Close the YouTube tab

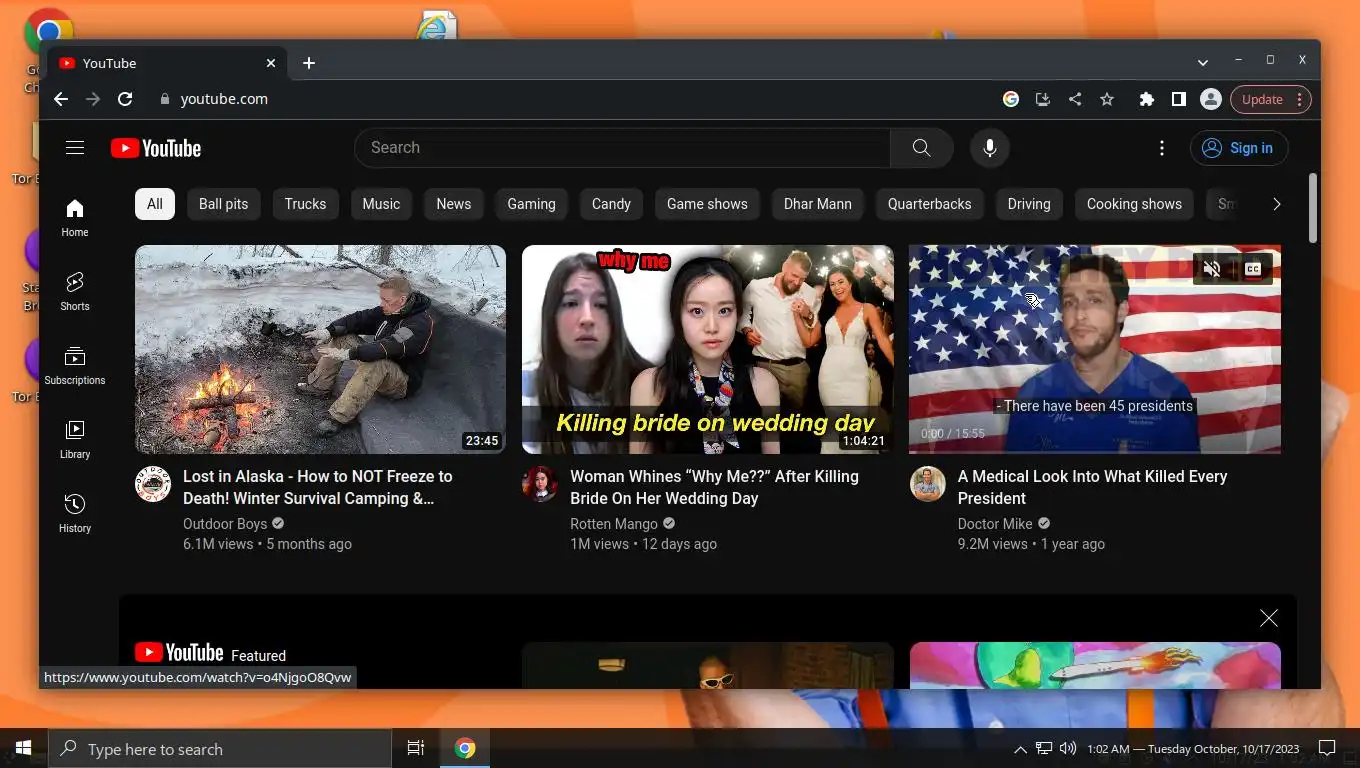coord(271,63)
